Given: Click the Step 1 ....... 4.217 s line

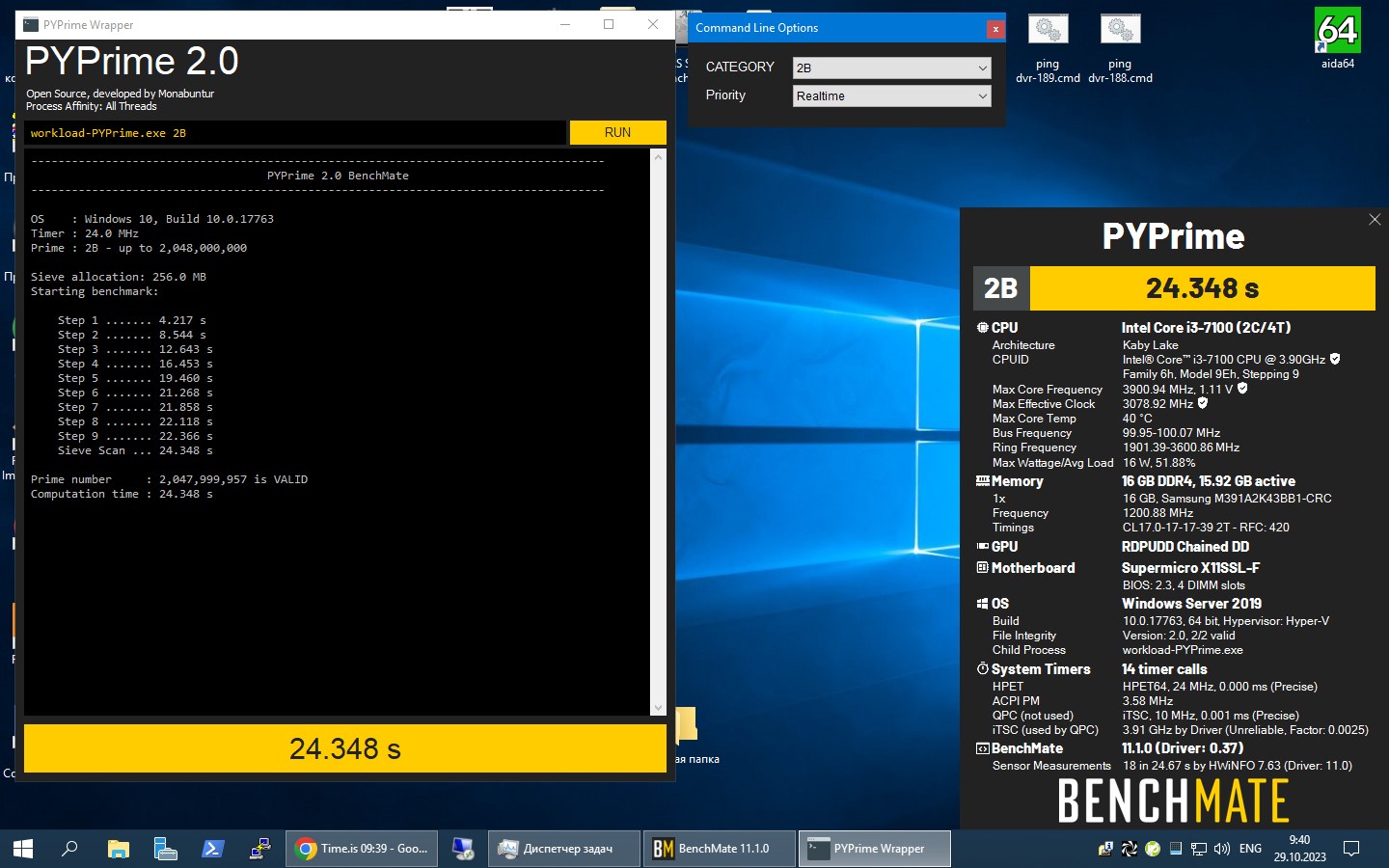Looking at the screenshot, I should [x=132, y=320].
